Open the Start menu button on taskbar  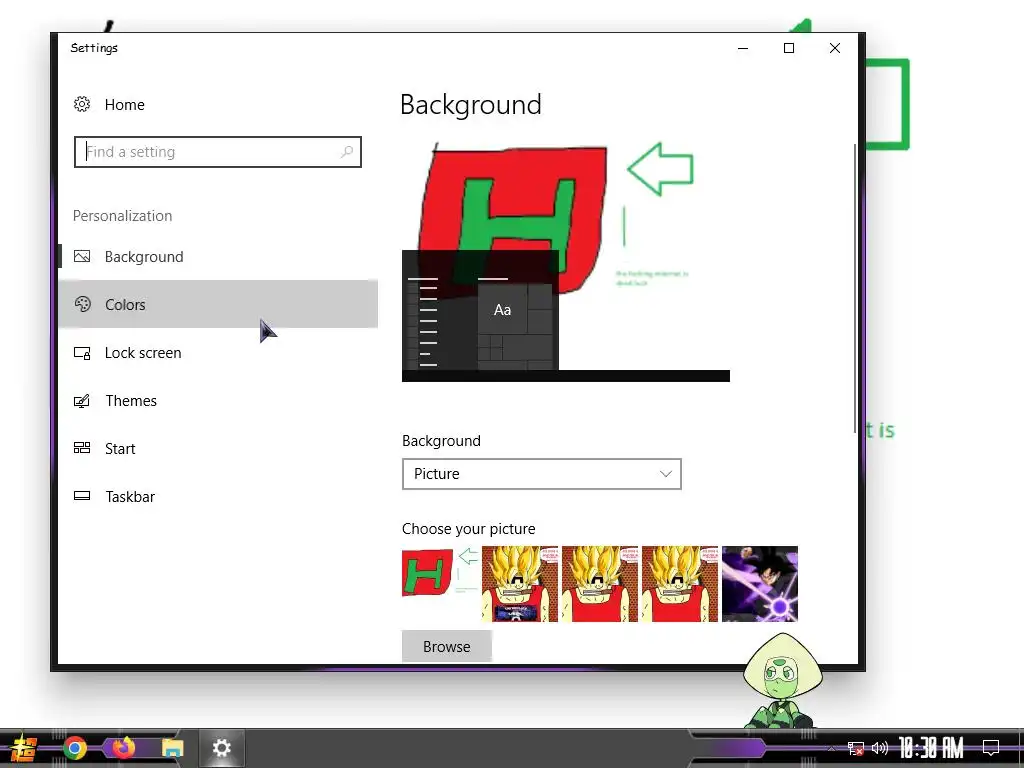click(24, 748)
